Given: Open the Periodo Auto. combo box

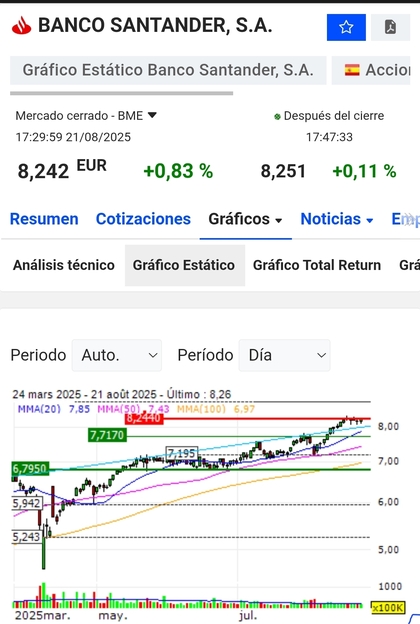Looking at the screenshot, I should tap(117, 355).
